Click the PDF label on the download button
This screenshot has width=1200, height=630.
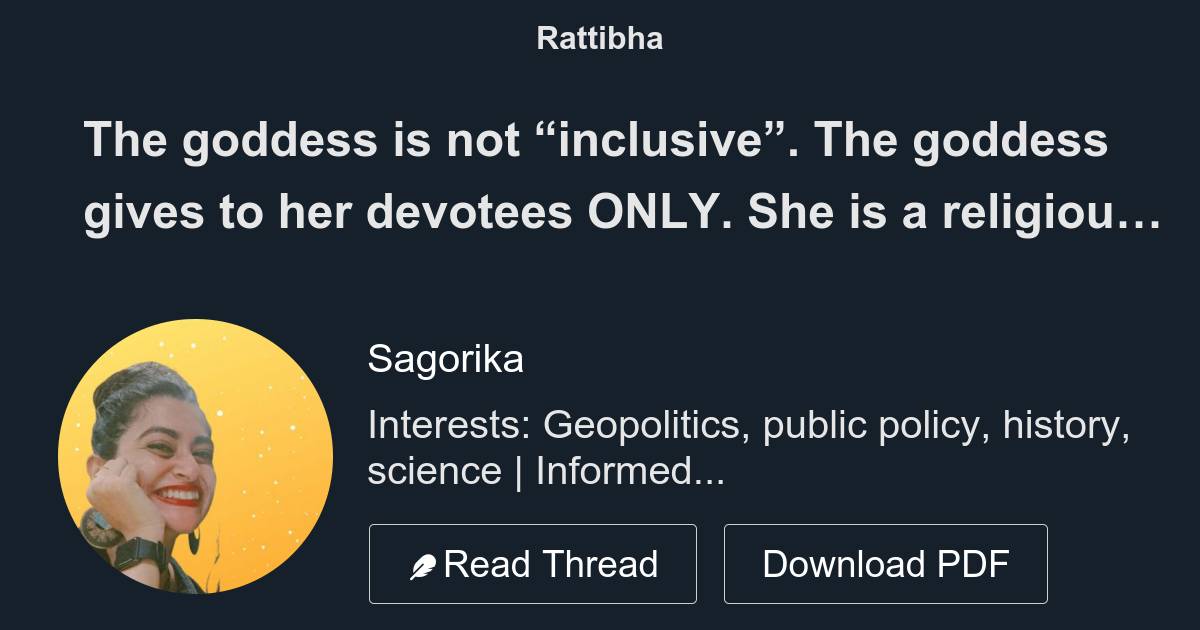[x=975, y=563]
